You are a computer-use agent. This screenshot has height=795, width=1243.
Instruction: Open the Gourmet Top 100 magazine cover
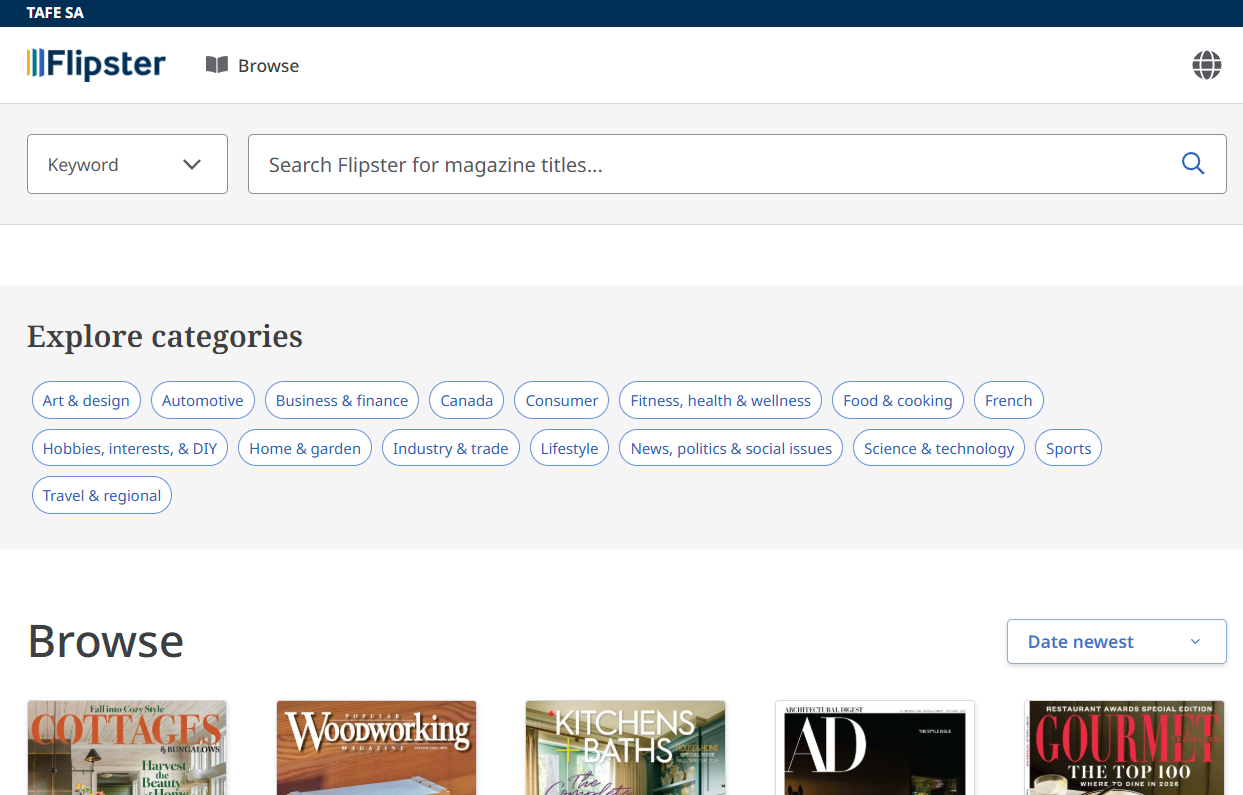pos(1125,747)
